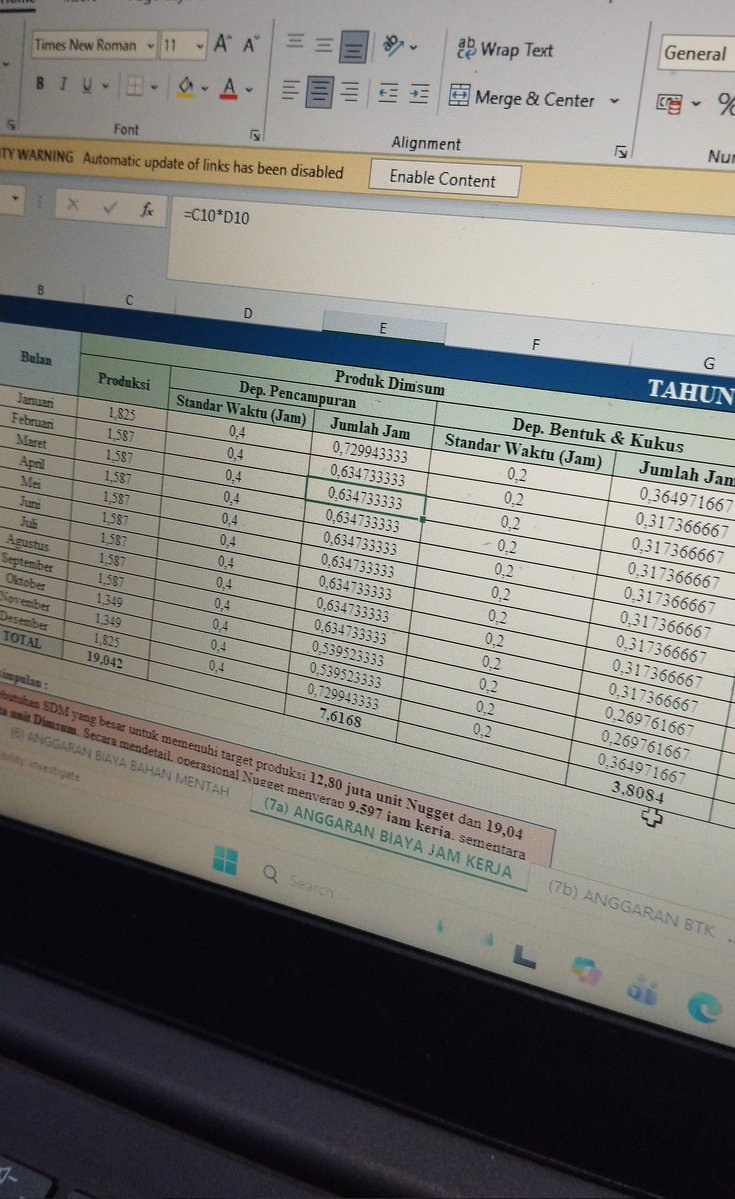
Task: Select Middle Align icon
Action: (324, 45)
